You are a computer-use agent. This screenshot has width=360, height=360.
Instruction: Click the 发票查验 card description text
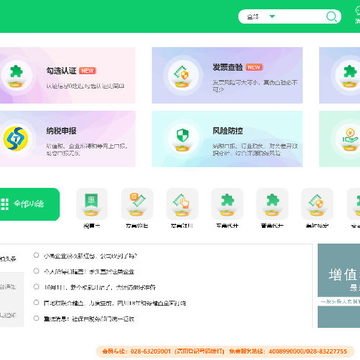coord(255,86)
